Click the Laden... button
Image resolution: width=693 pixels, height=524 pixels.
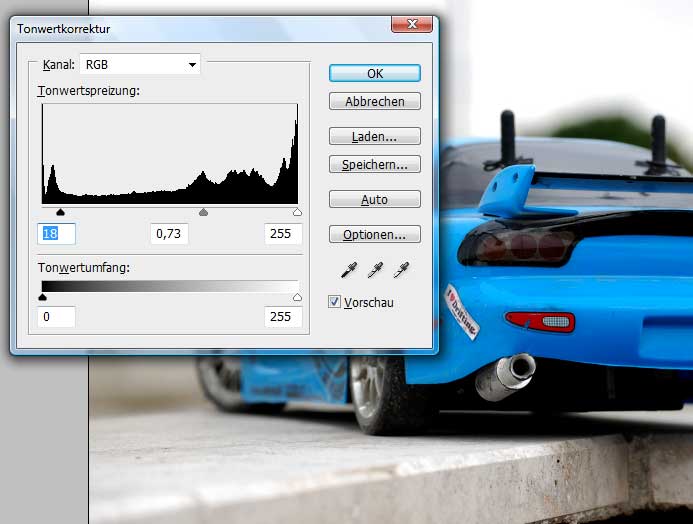point(374,136)
